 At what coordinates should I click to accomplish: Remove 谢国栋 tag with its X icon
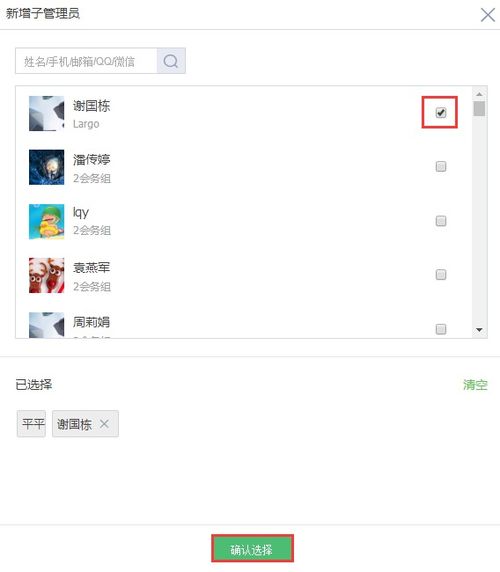coord(104,424)
